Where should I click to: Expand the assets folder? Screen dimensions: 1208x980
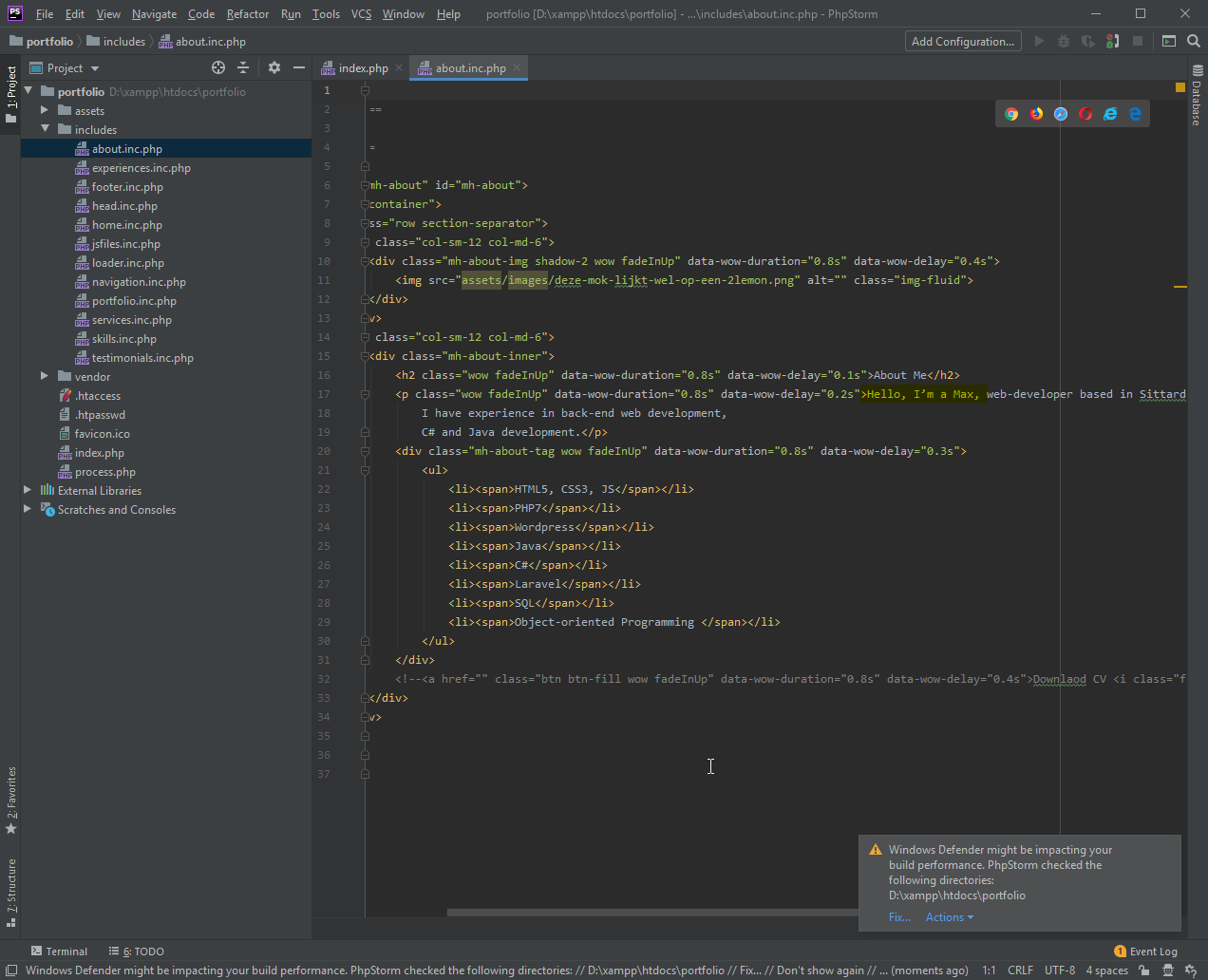[45, 111]
